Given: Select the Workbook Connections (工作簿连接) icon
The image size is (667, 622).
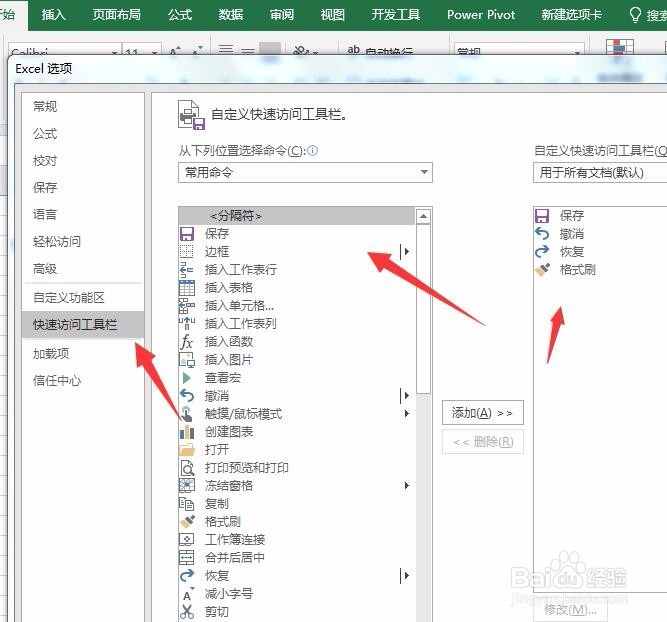Looking at the screenshot, I should pyautogui.click(x=187, y=539).
